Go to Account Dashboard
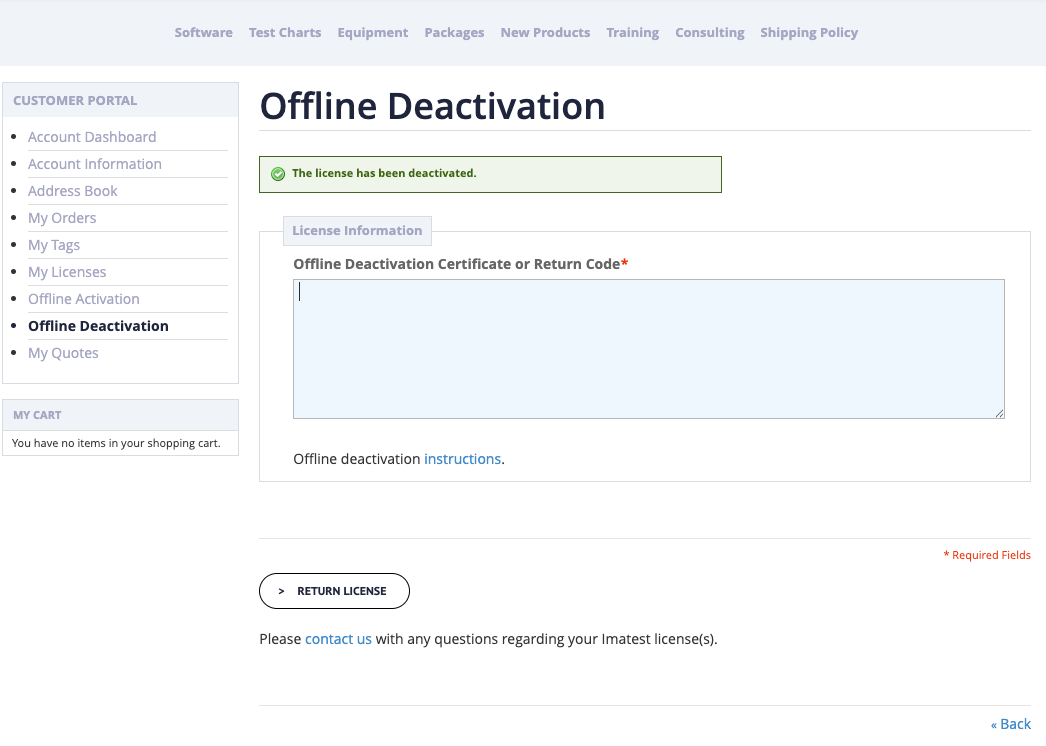The image size is (1046, 746). [92, 136]
